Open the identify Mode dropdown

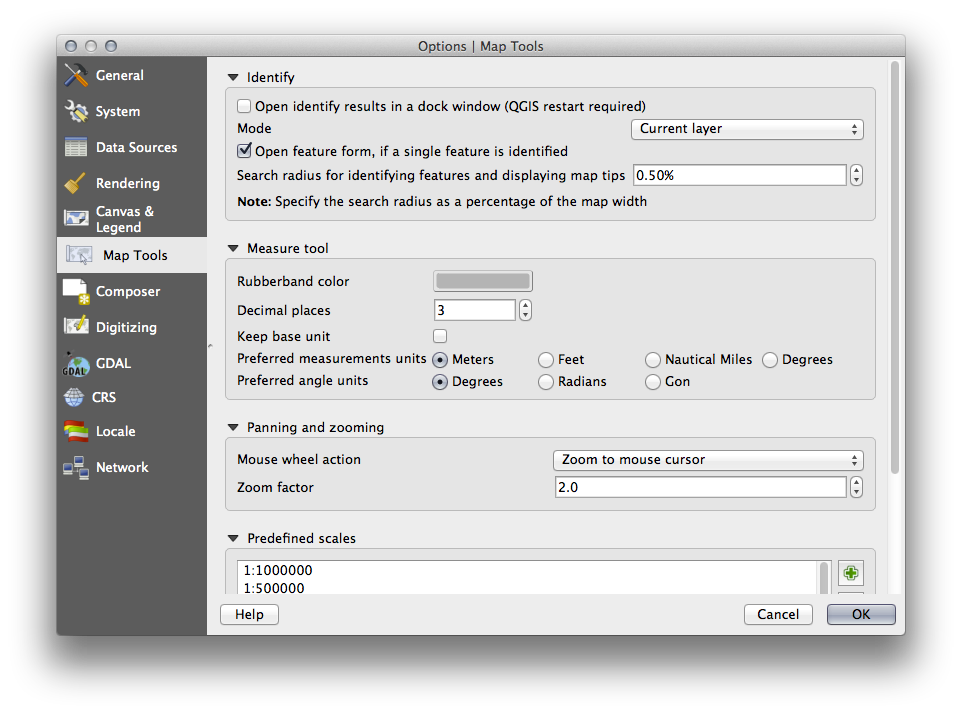coord(747,129)
